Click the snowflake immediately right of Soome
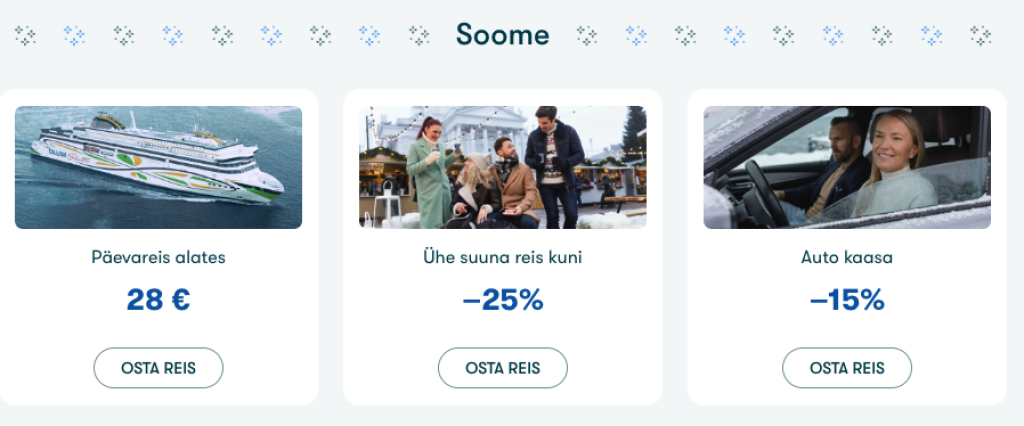 click(587, 36)
